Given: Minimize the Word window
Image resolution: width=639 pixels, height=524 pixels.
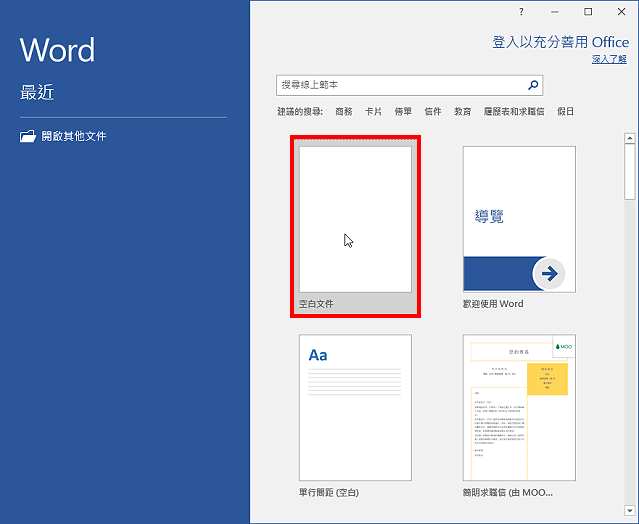Looking at the screenshot, I should pos(555,12).
